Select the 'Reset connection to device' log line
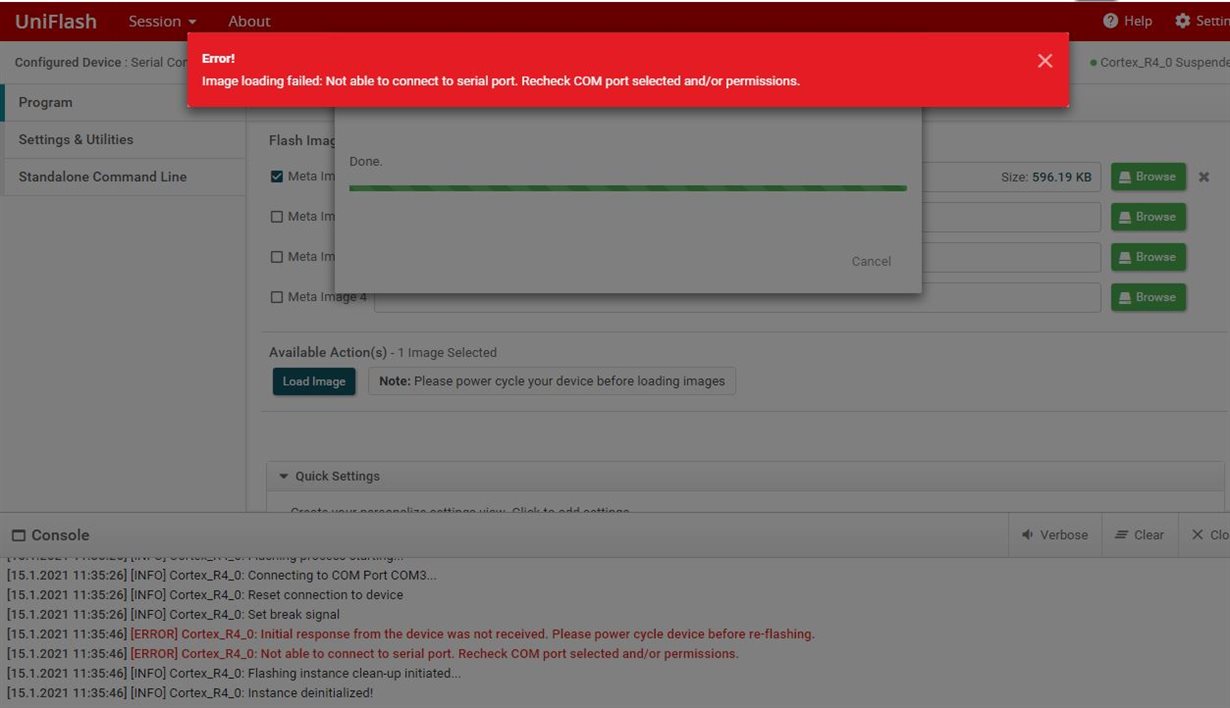Viewport: 1230px width, 708px height. point(205,595)
